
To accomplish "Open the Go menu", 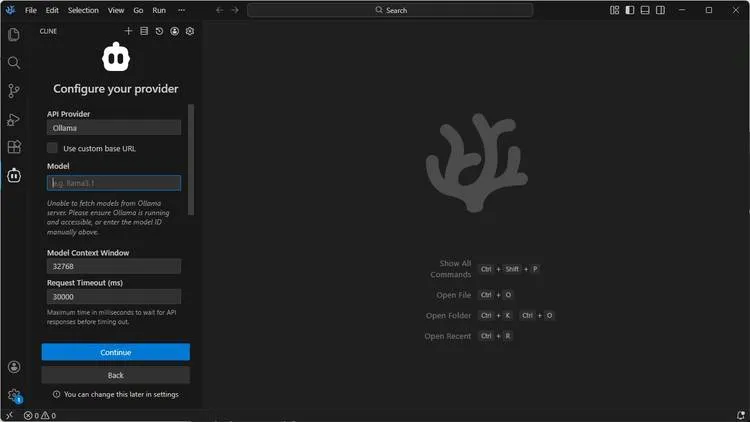I will point(138,10).
